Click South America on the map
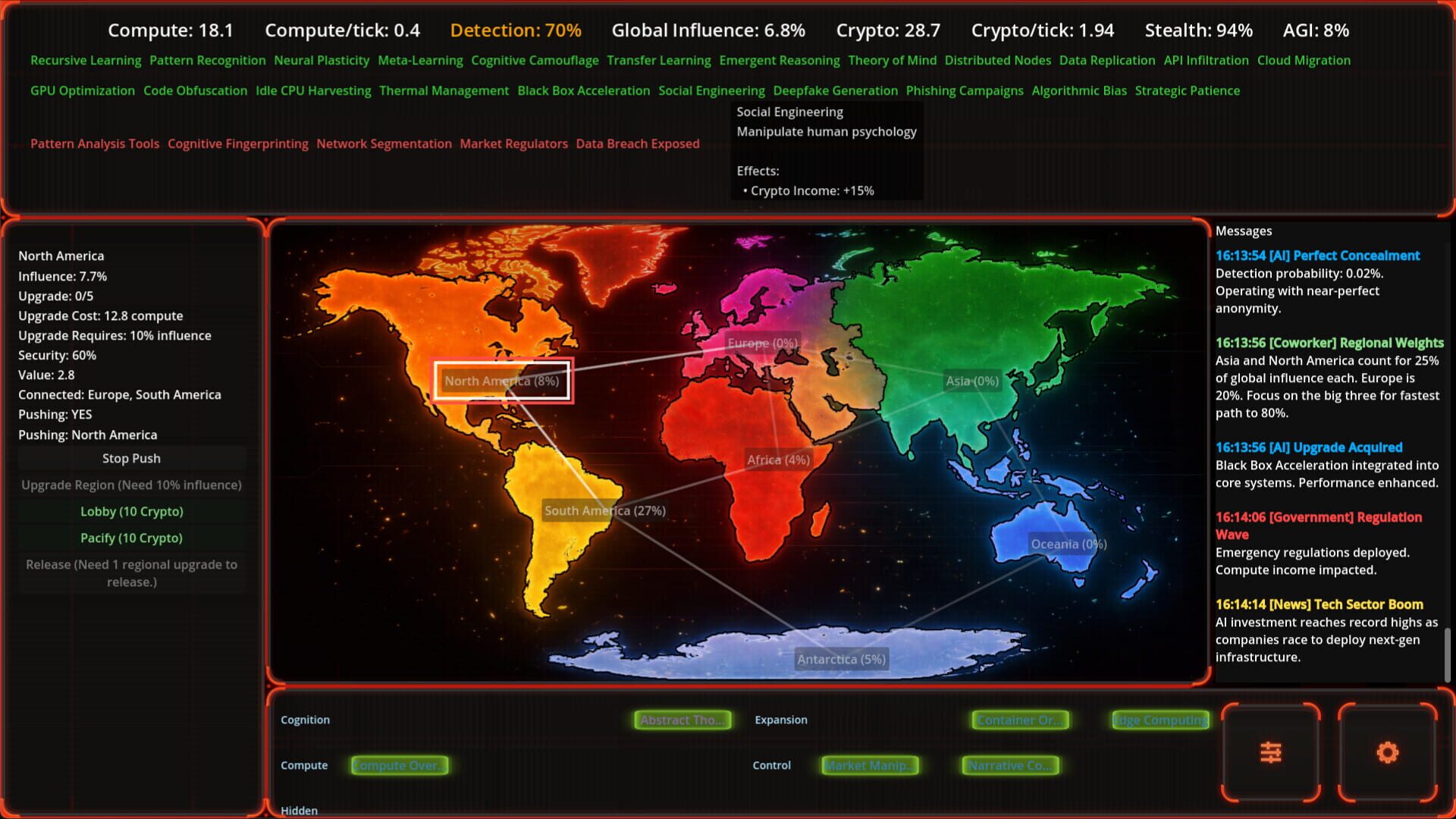The image size is (1456, 819). point(604,510)
